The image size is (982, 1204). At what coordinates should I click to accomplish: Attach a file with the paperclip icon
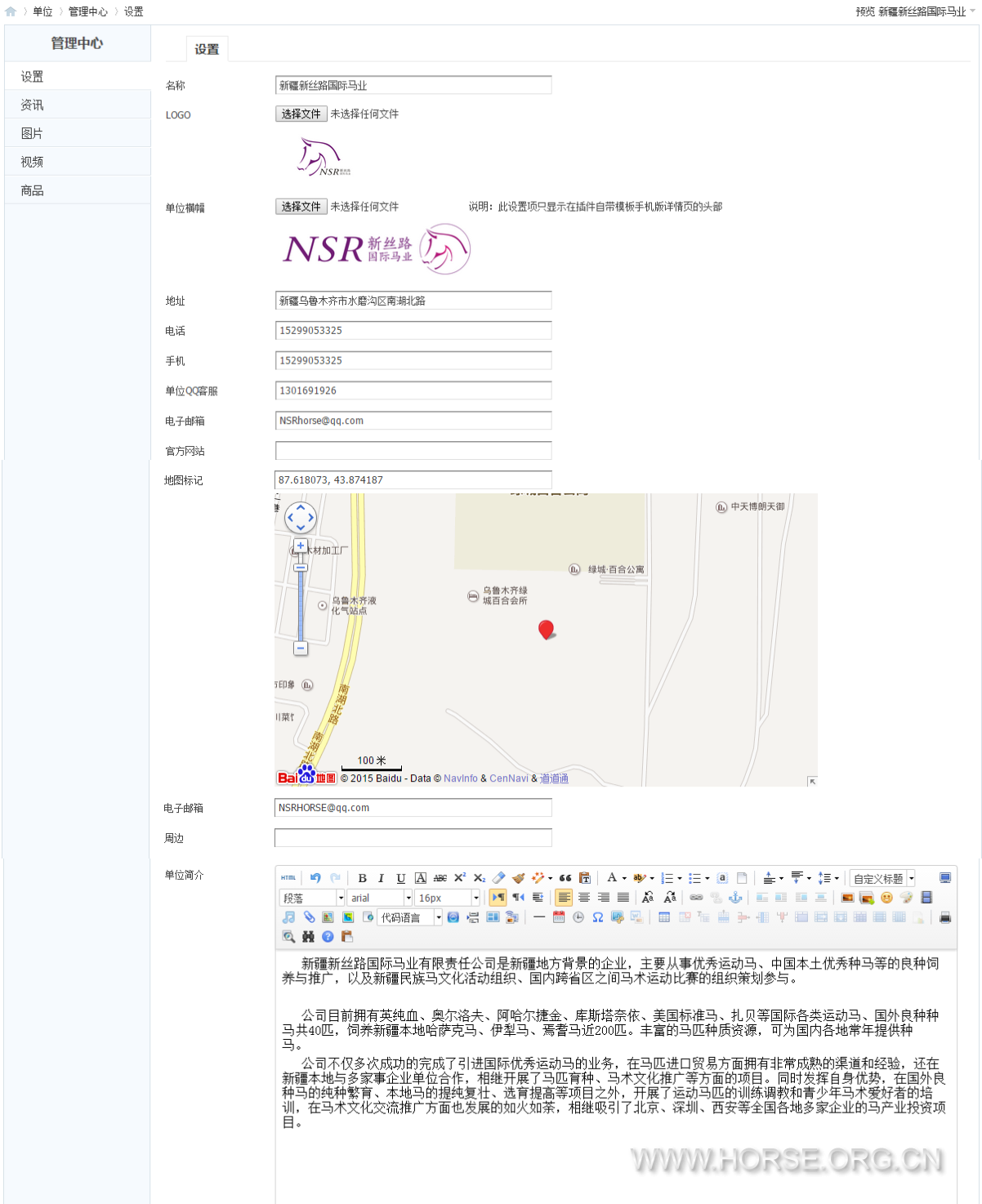click(309, 917)
